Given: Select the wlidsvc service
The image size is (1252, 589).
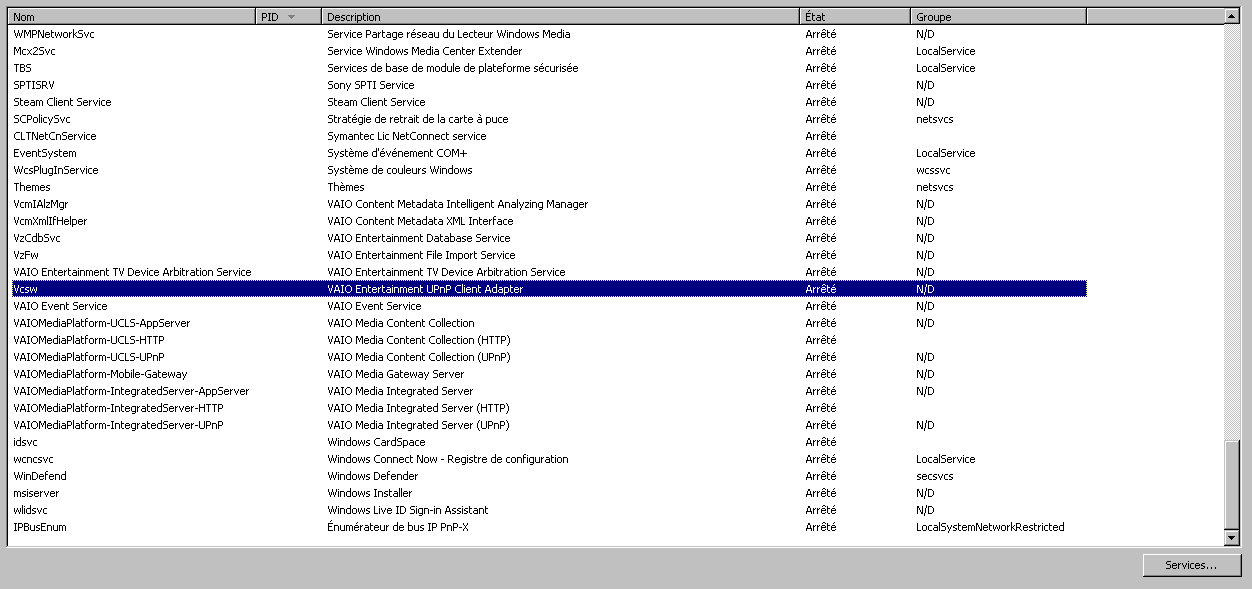Looking at the screenshot, I should click(30, 510).
